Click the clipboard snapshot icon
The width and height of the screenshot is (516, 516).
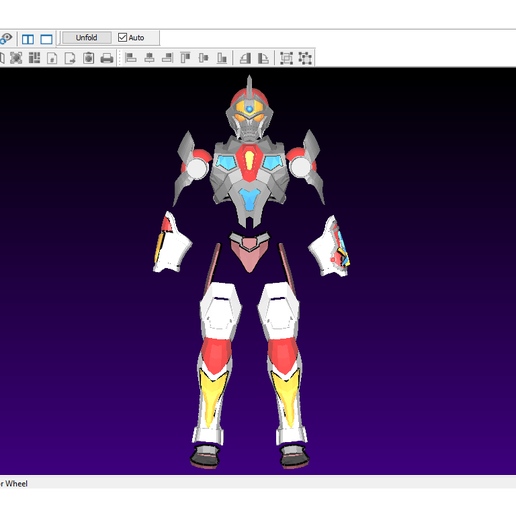88,58
